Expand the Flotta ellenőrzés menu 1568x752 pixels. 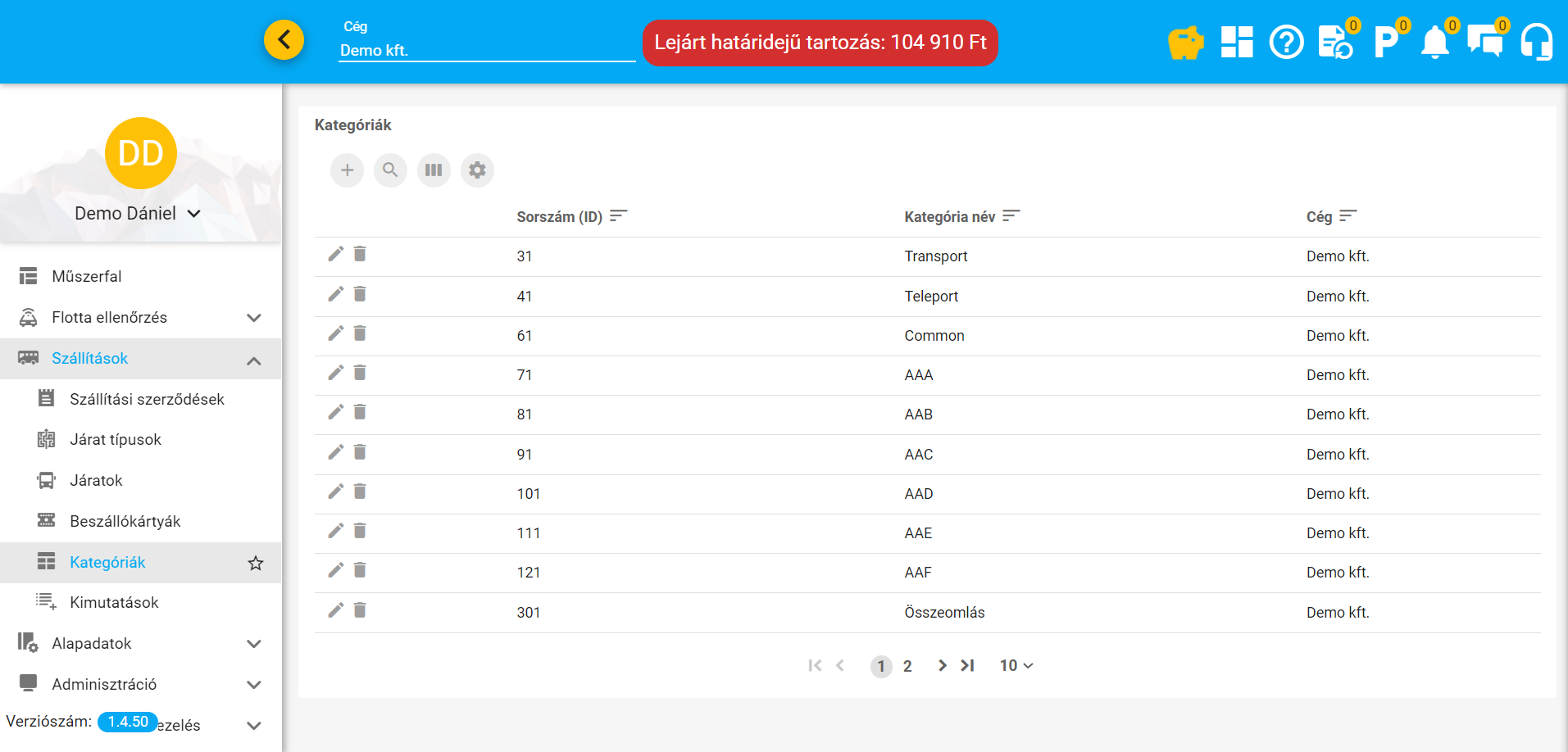pyautogui.click(x=254, y=318)
